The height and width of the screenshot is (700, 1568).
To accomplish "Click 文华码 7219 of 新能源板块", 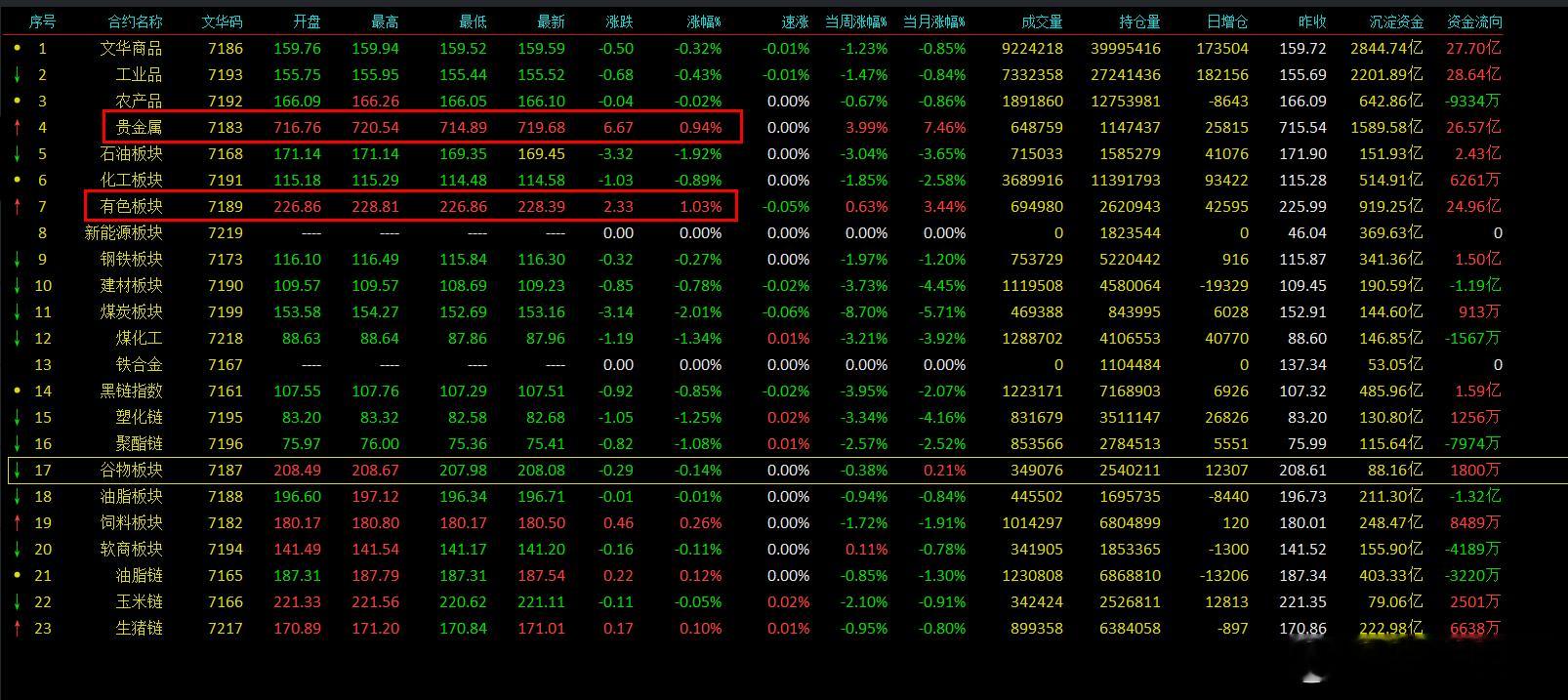I will (226, 232).
